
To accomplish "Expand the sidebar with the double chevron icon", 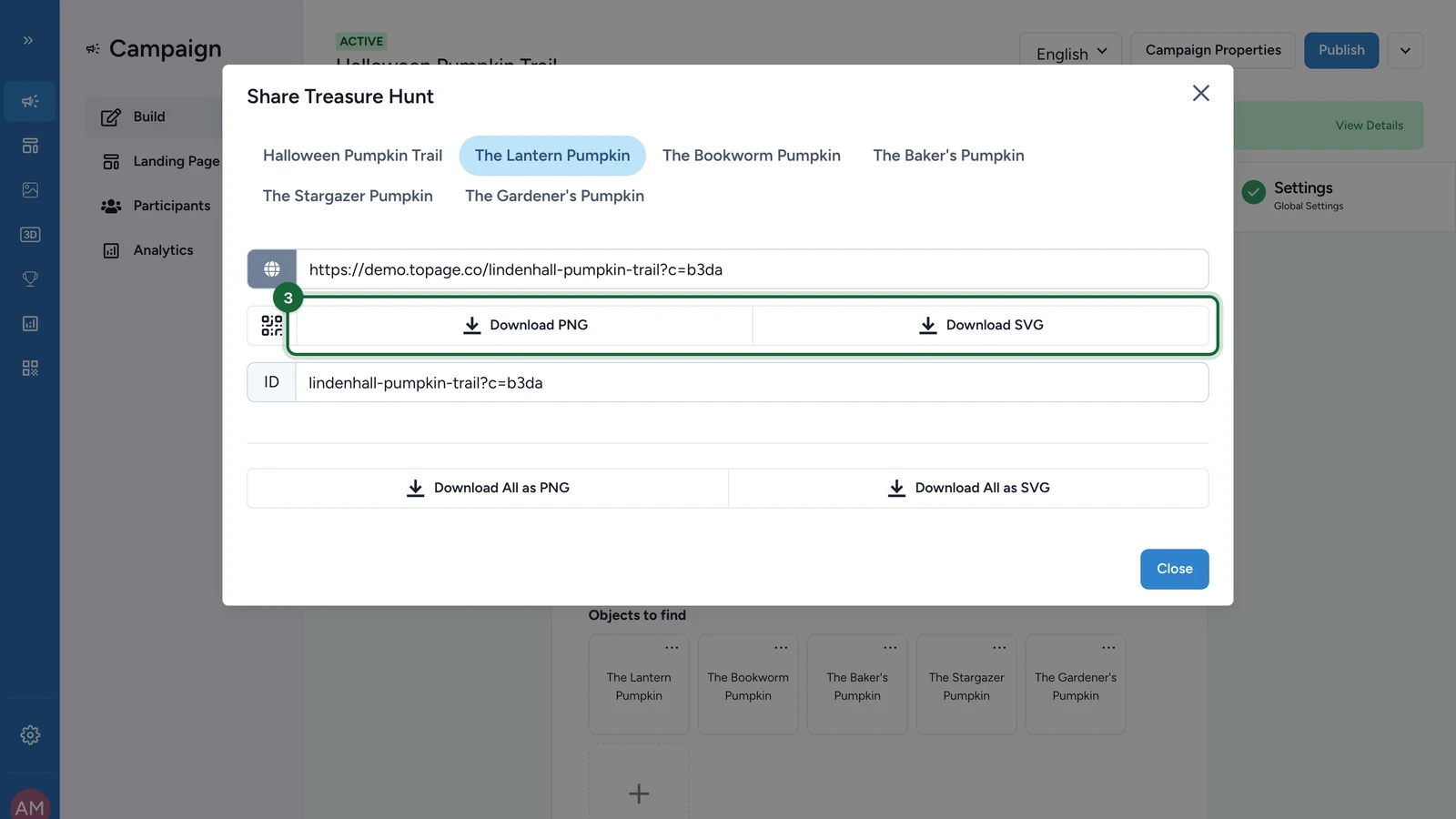I will point(28,40).
